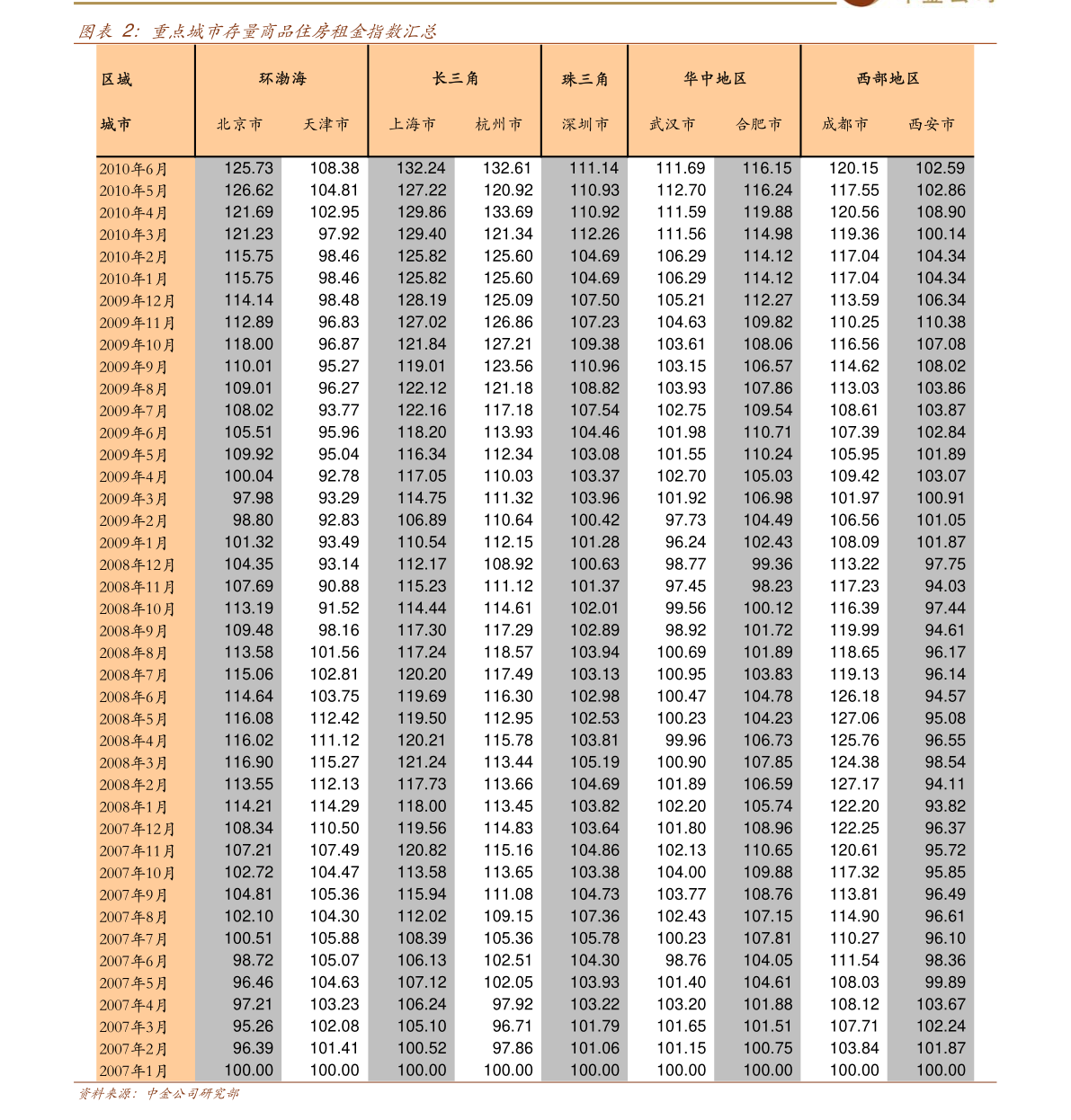Click the 2009年4月 row label

click(133, 477)
